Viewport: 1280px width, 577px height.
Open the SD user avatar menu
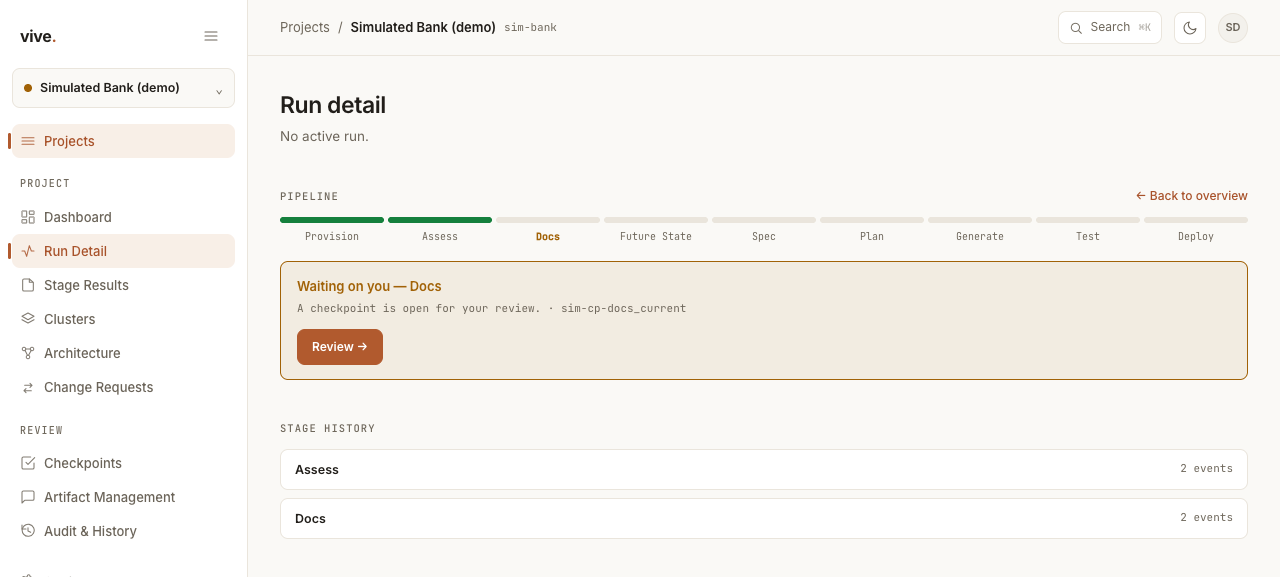1233,28
